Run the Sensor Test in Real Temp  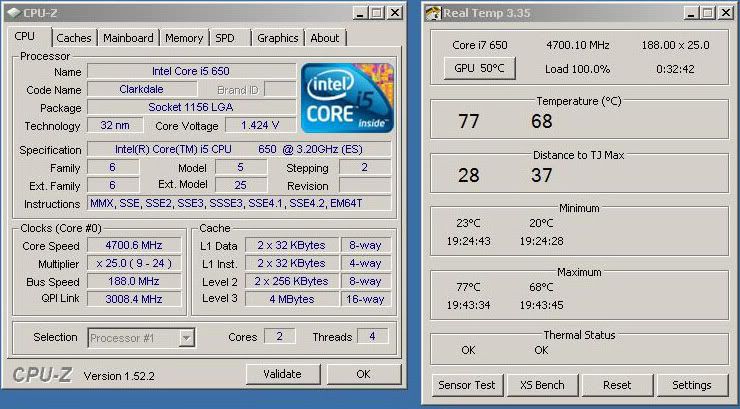click(467, 385)
